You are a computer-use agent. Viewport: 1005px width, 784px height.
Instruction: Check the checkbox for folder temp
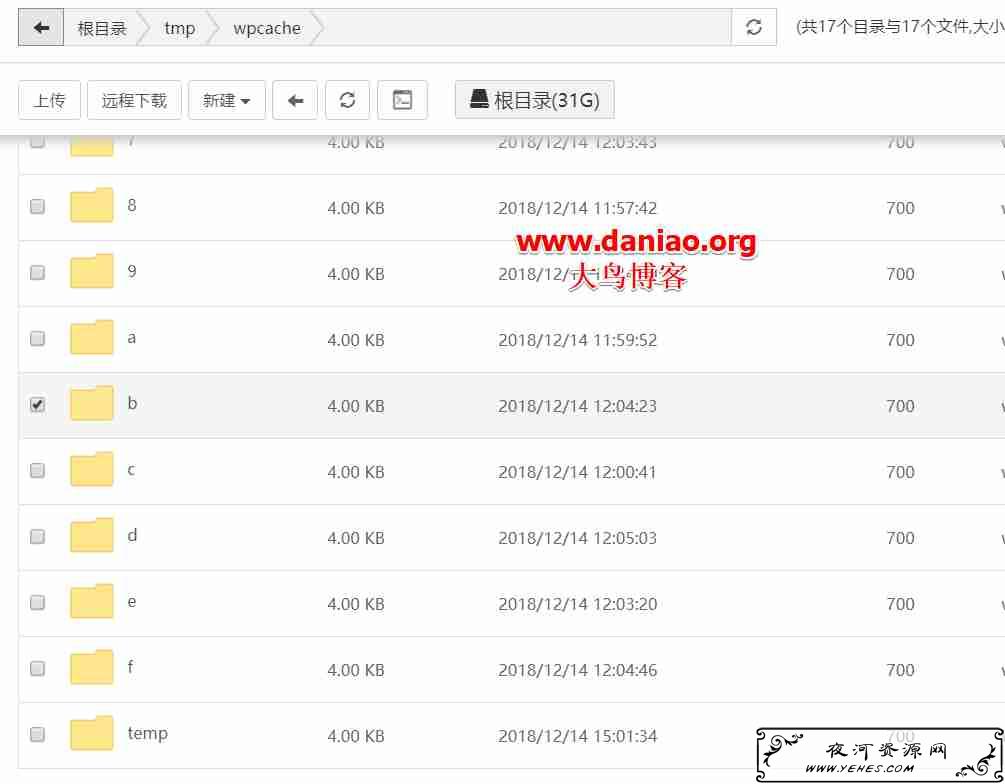pyautogui.click(x=37, y=734)
